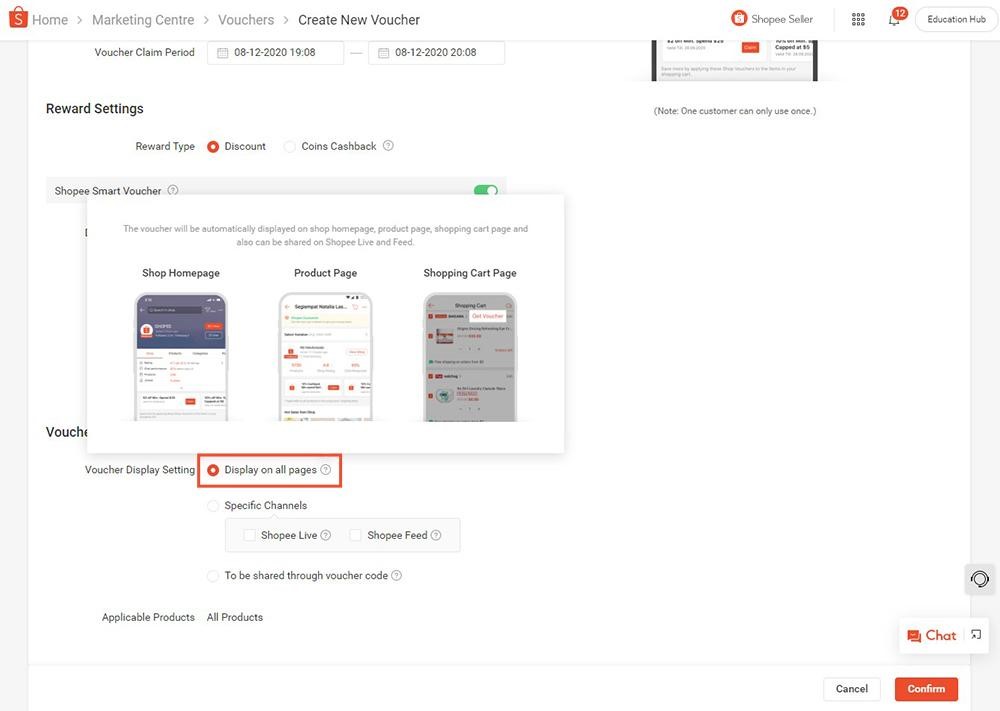
Task: Select the Specific Channels option
Action: point(213,506)
